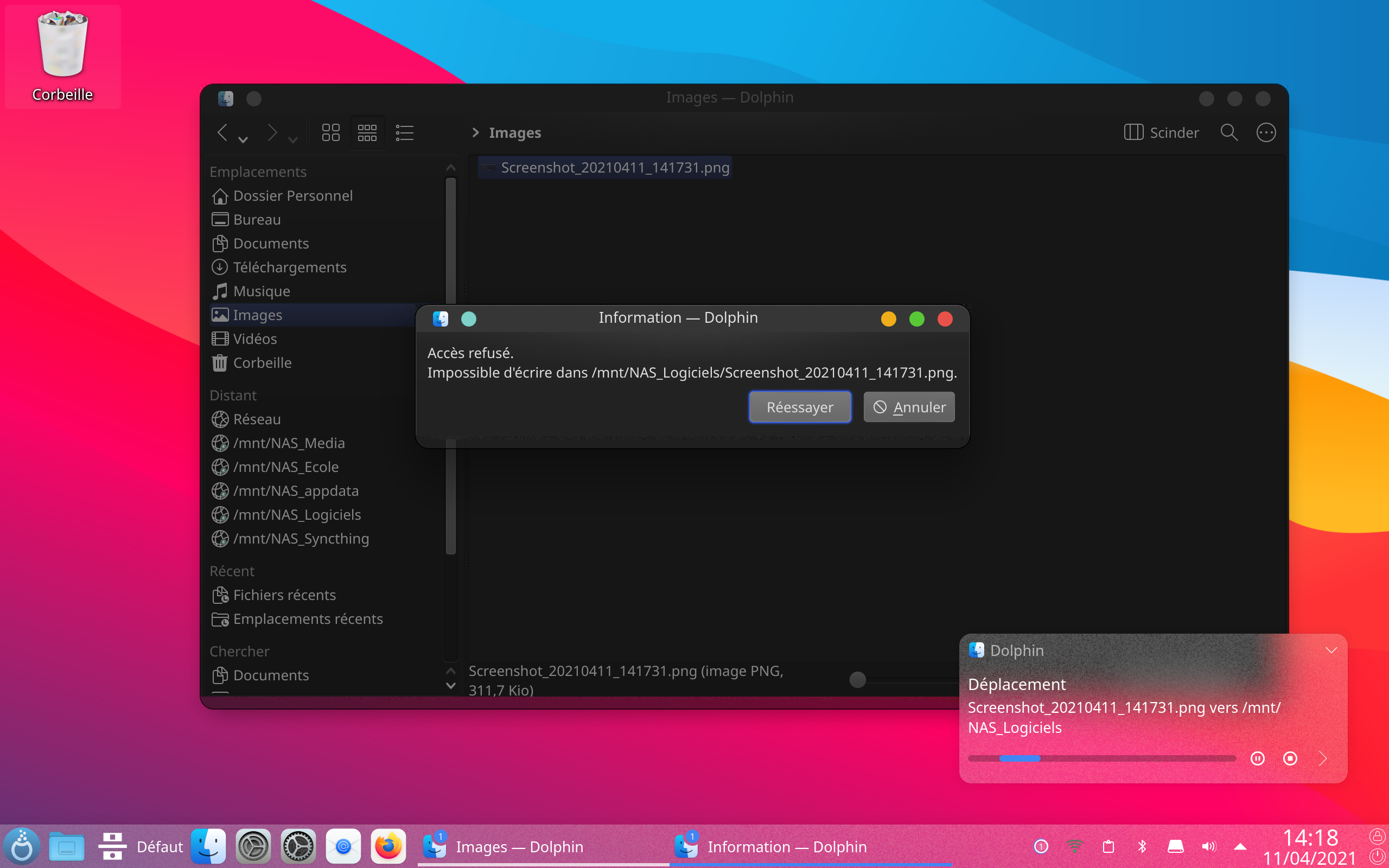Select Screenshot_20210411_141731.png file
Viewport: 1389px width, 868px height.
(606, 168)
